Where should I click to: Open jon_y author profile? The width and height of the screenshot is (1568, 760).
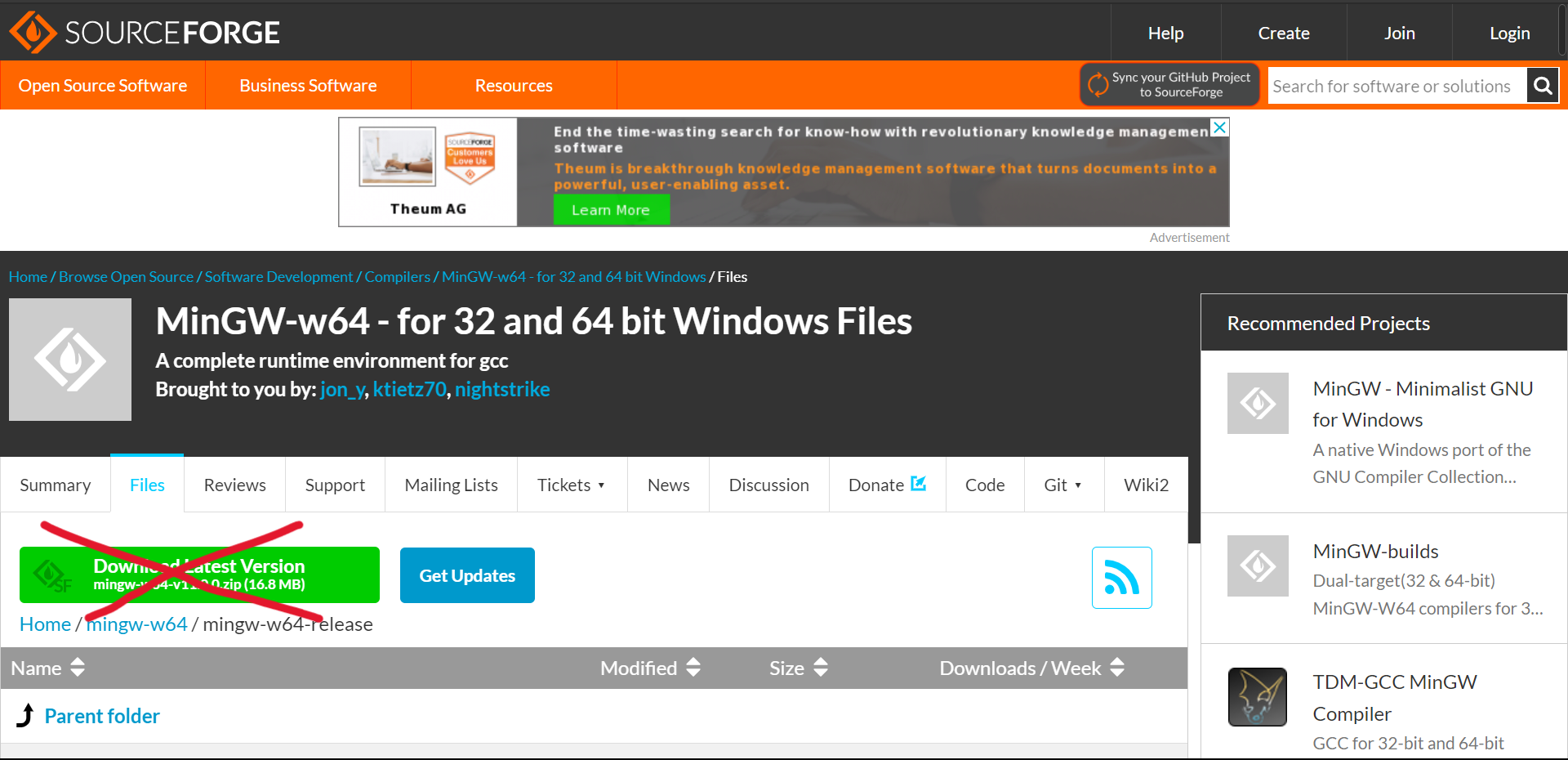[x=342, y=389]
